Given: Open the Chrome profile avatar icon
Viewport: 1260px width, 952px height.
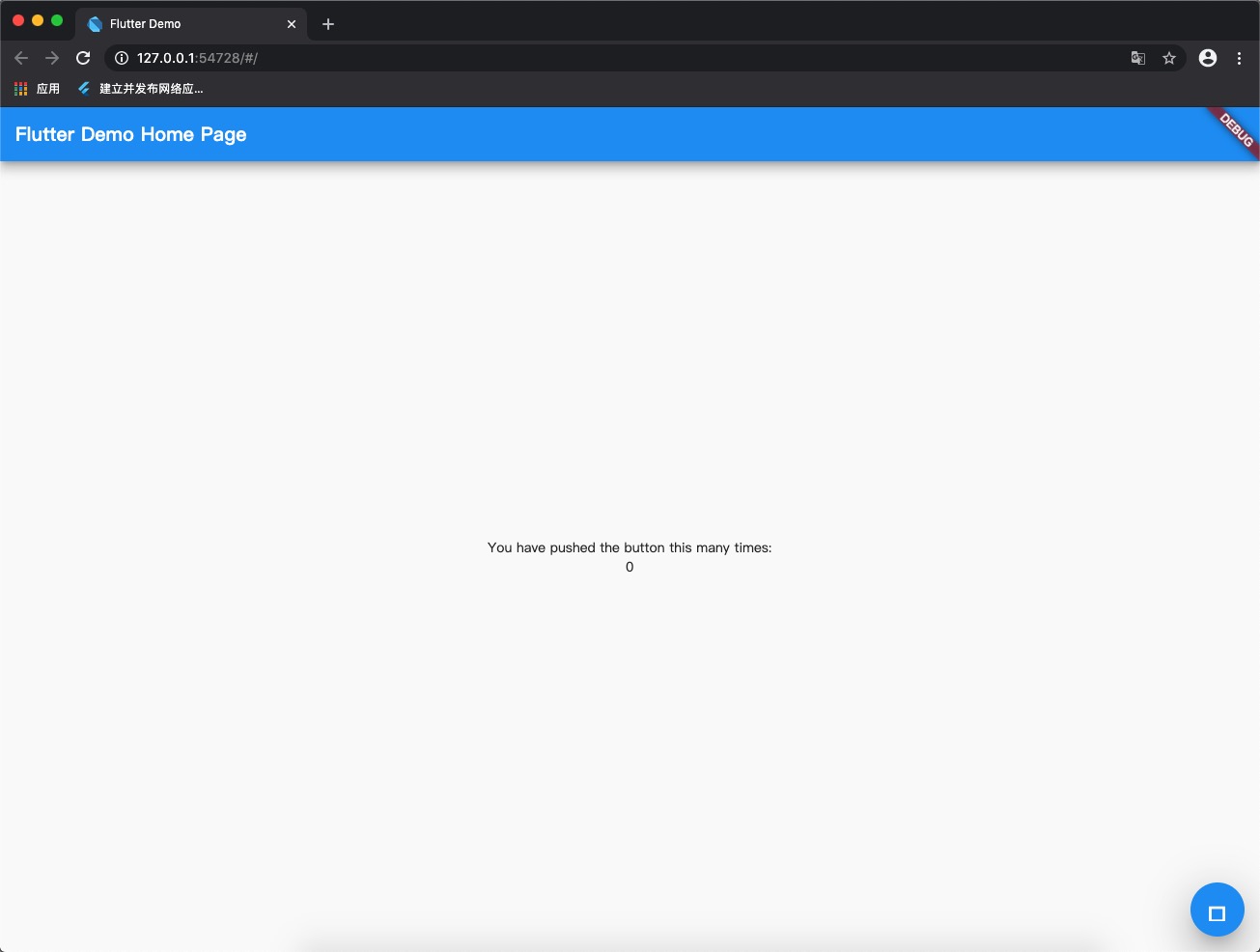Looking at the screenshot, I should (x=1207, y=58).
